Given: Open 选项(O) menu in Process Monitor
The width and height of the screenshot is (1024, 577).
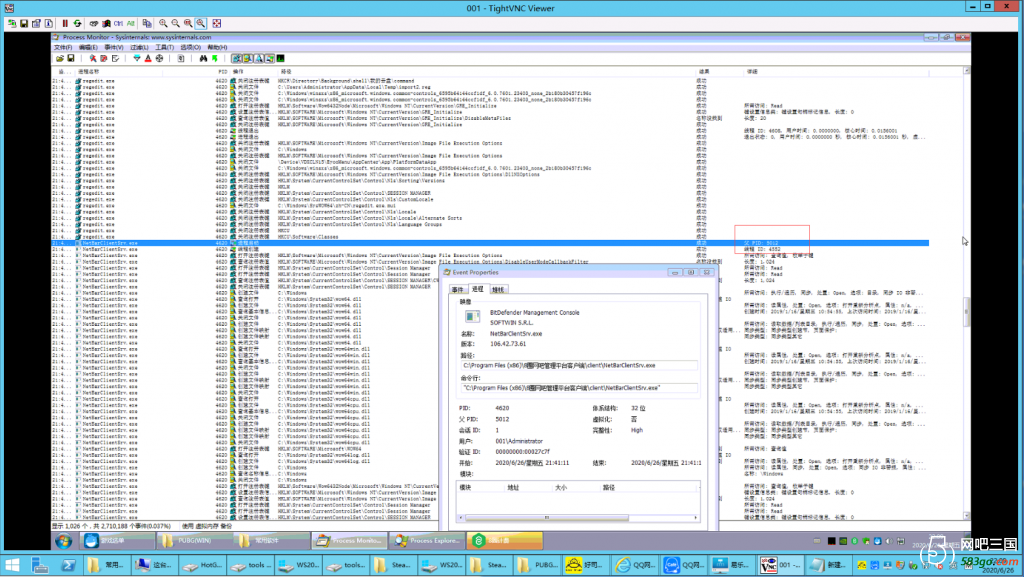Looking at the screenshot, I should [x=190, y=48].
